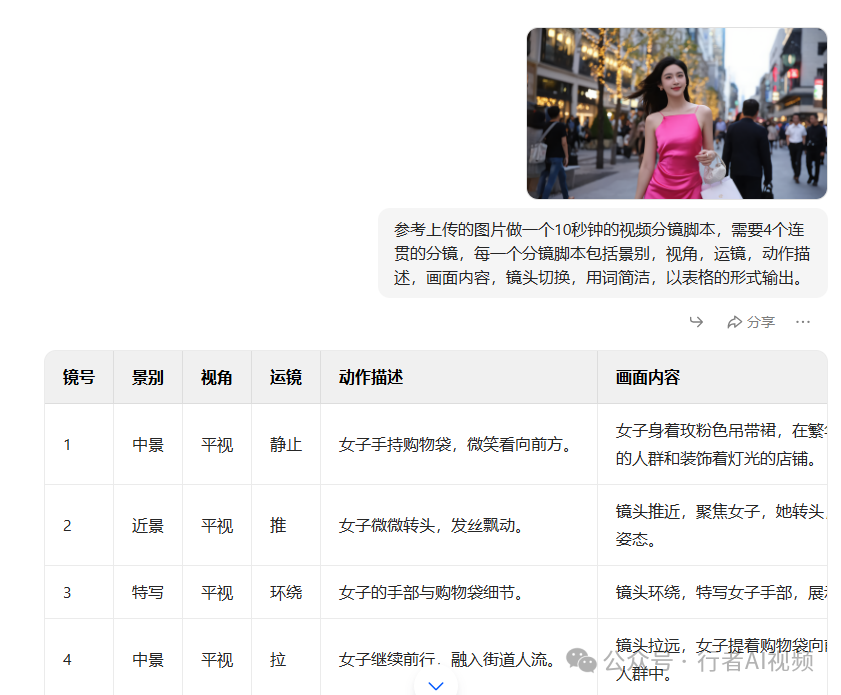Click the 近景 cell
Image resolution: width=841 pixels, height=695 pixels.
pos(148,526)
